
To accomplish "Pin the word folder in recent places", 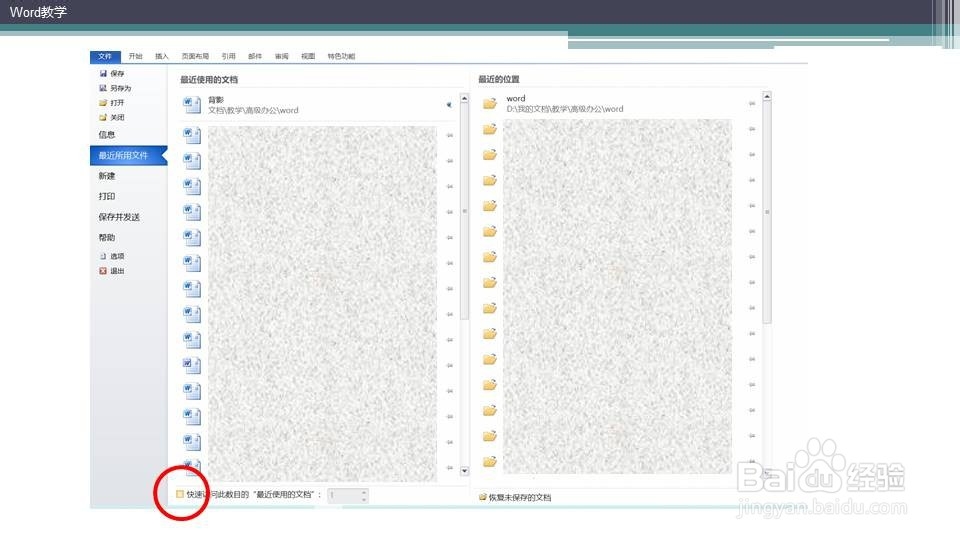I will [x=752, y=104].
